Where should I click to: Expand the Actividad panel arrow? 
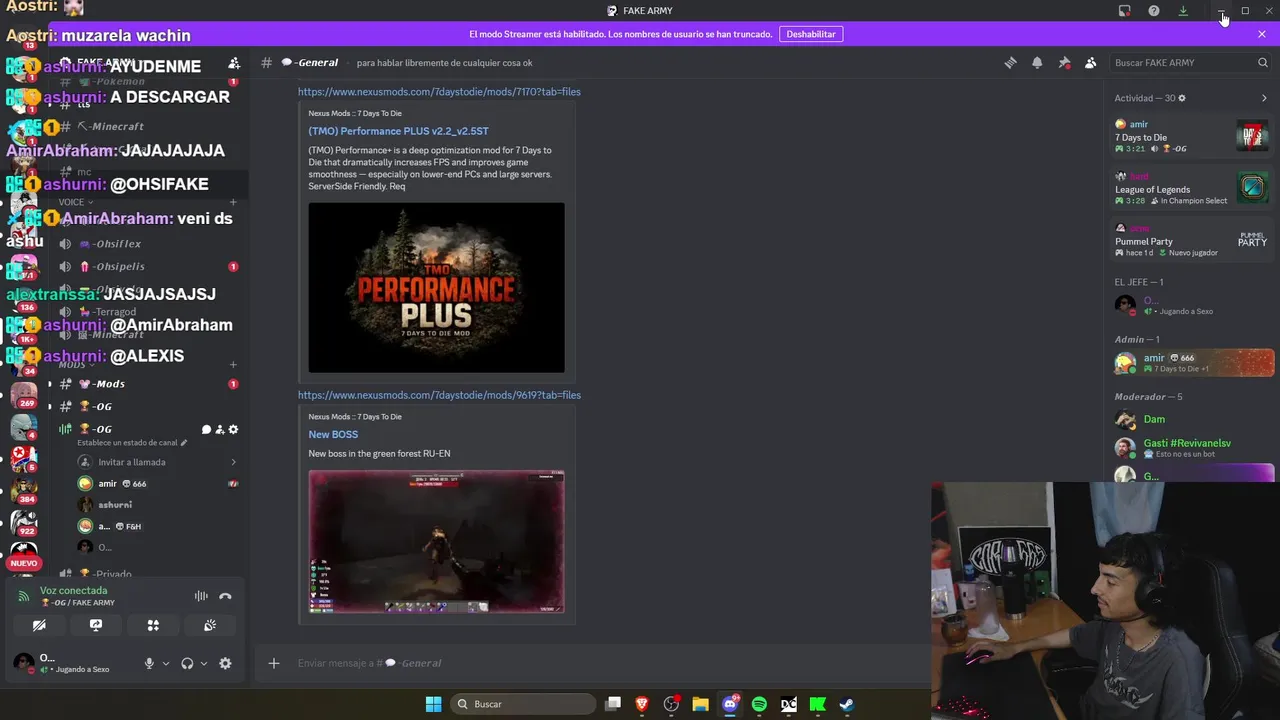(1264, 98)
